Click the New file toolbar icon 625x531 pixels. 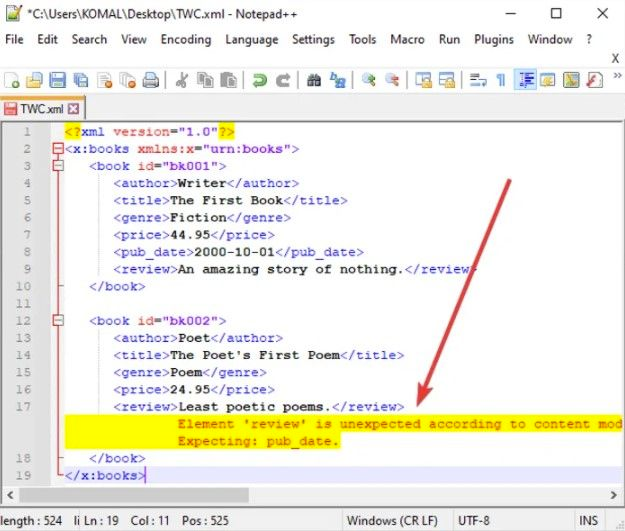[x=13, y=80]
